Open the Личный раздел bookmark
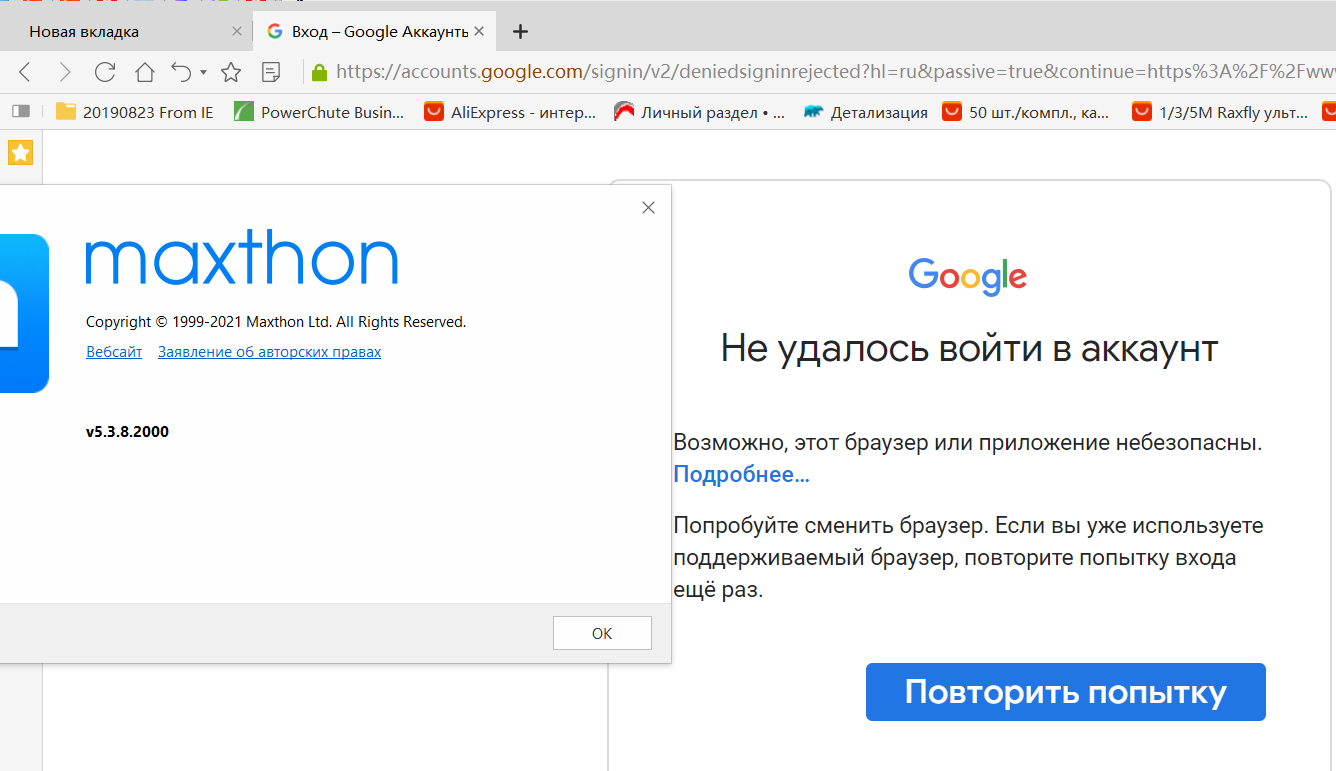Viewport: 1336px width, 771px height. click(x=699, y=112)
